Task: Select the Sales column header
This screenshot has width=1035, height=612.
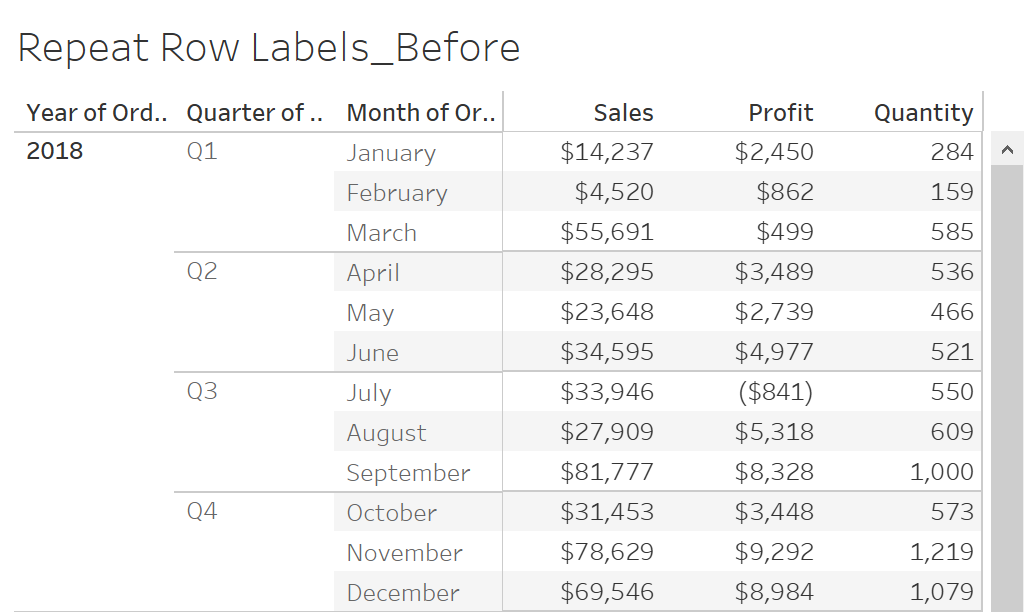Action: point(623,113)
